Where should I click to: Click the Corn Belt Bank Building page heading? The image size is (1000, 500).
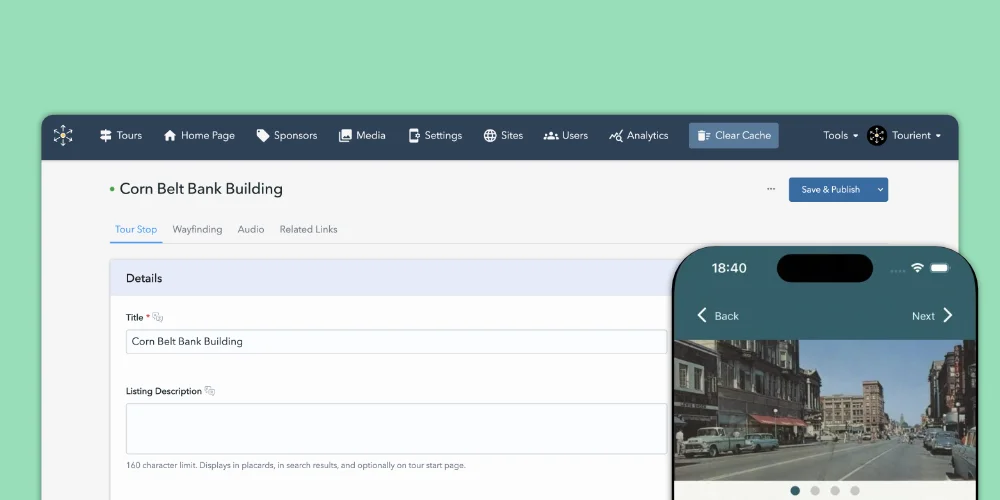pyautogui.click(x=201, y=189)
